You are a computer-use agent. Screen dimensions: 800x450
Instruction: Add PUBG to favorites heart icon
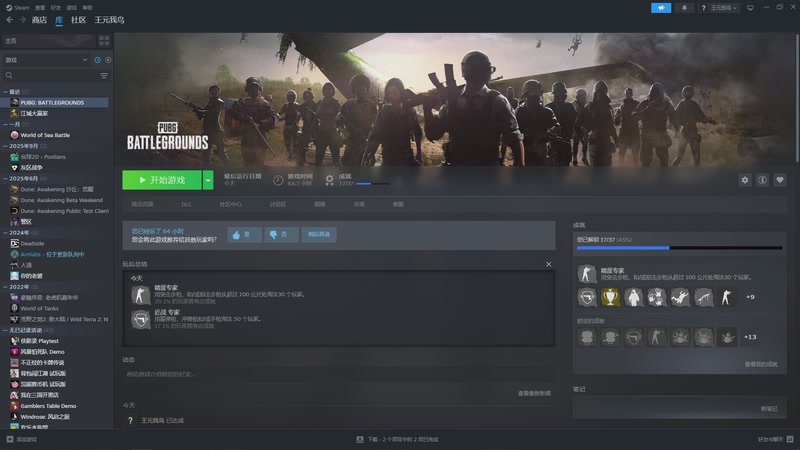coord(780,180)
